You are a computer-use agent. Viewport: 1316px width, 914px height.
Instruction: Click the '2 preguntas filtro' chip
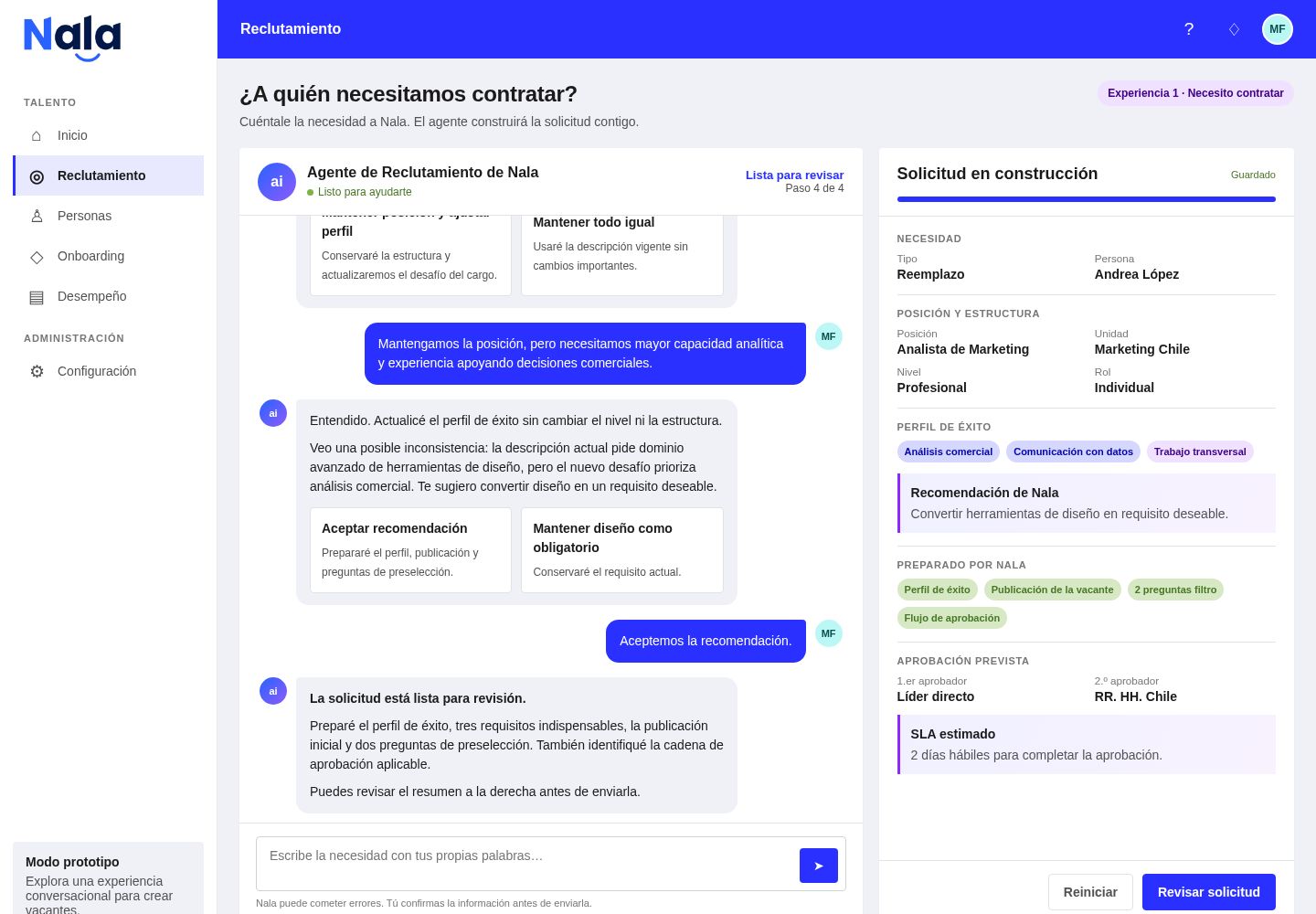pyautogui.click(x=1176, y=590)
